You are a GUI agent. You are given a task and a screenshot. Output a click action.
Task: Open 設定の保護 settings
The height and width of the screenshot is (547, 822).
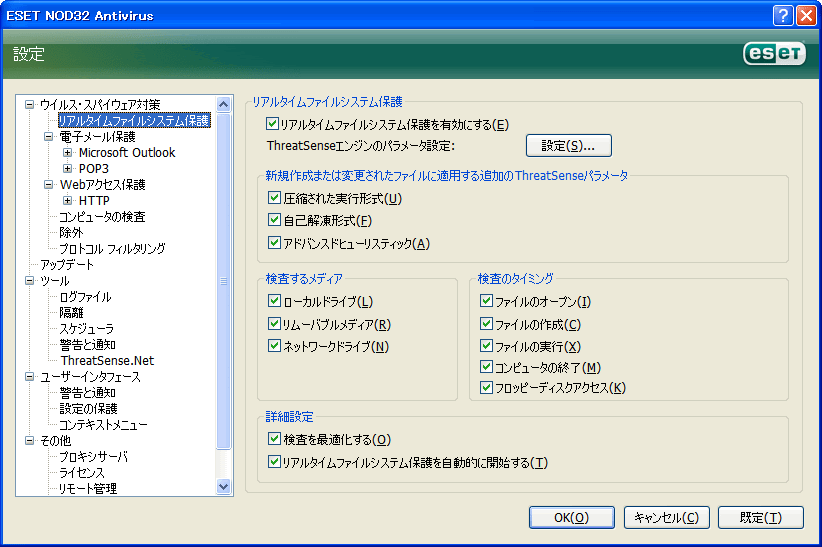pos(88,409)
